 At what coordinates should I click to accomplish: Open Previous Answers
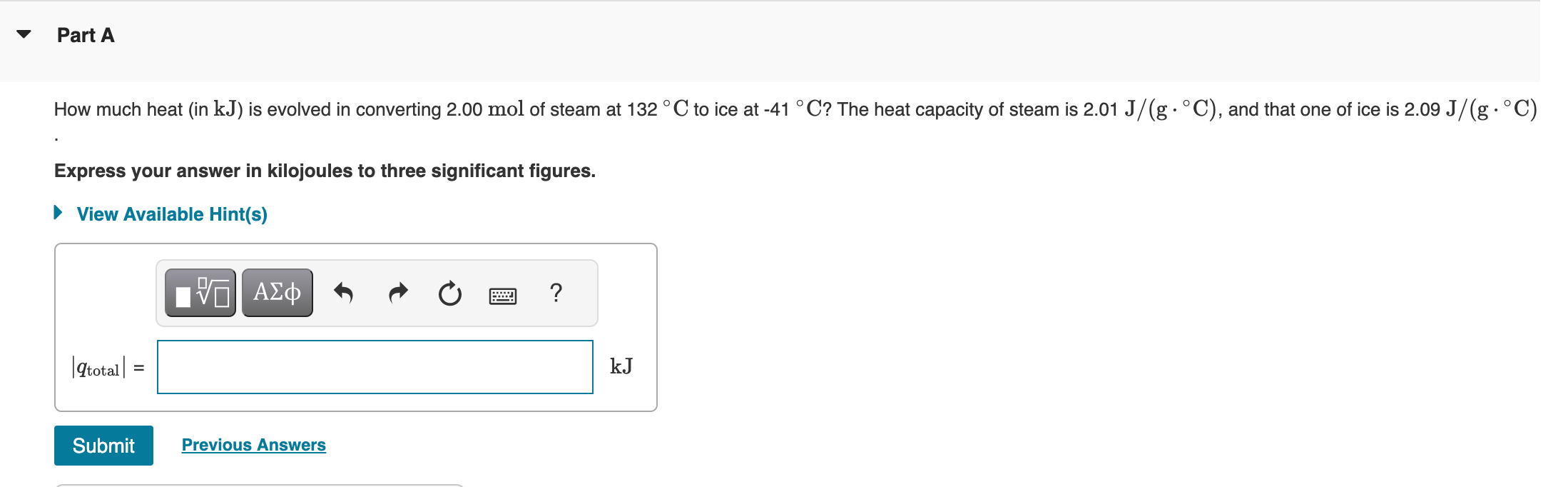click(x=254, y=444)
